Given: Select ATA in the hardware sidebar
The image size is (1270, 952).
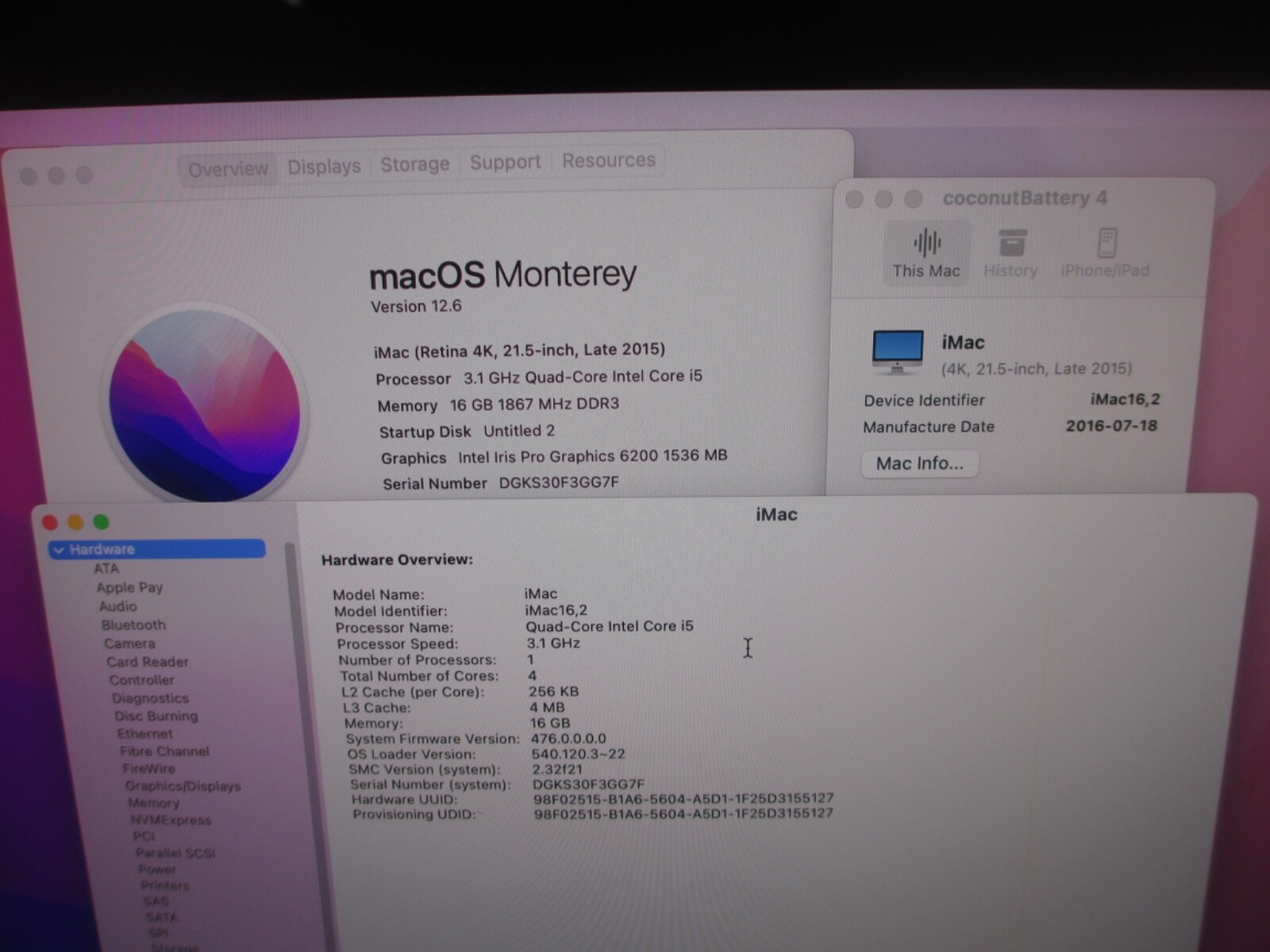Looking at the screenshot, I should (x=106, y=569).
